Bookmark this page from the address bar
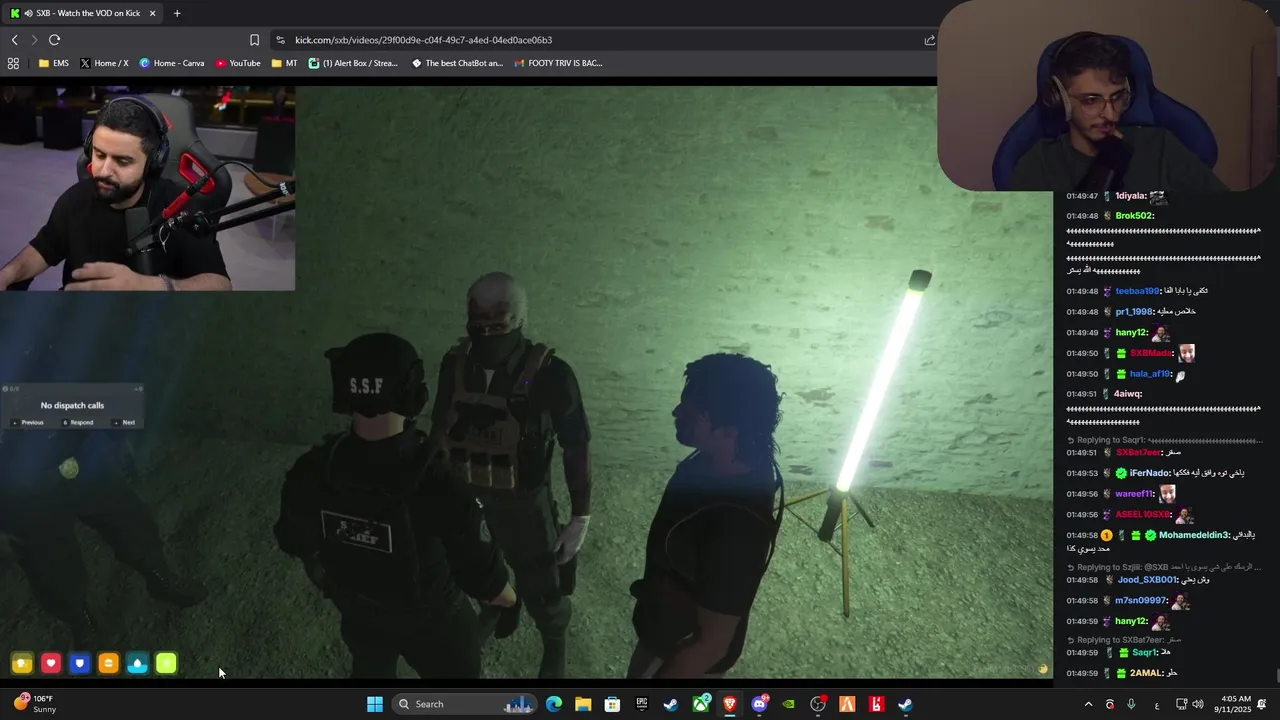1280x720 pixels. coord(254,40)
